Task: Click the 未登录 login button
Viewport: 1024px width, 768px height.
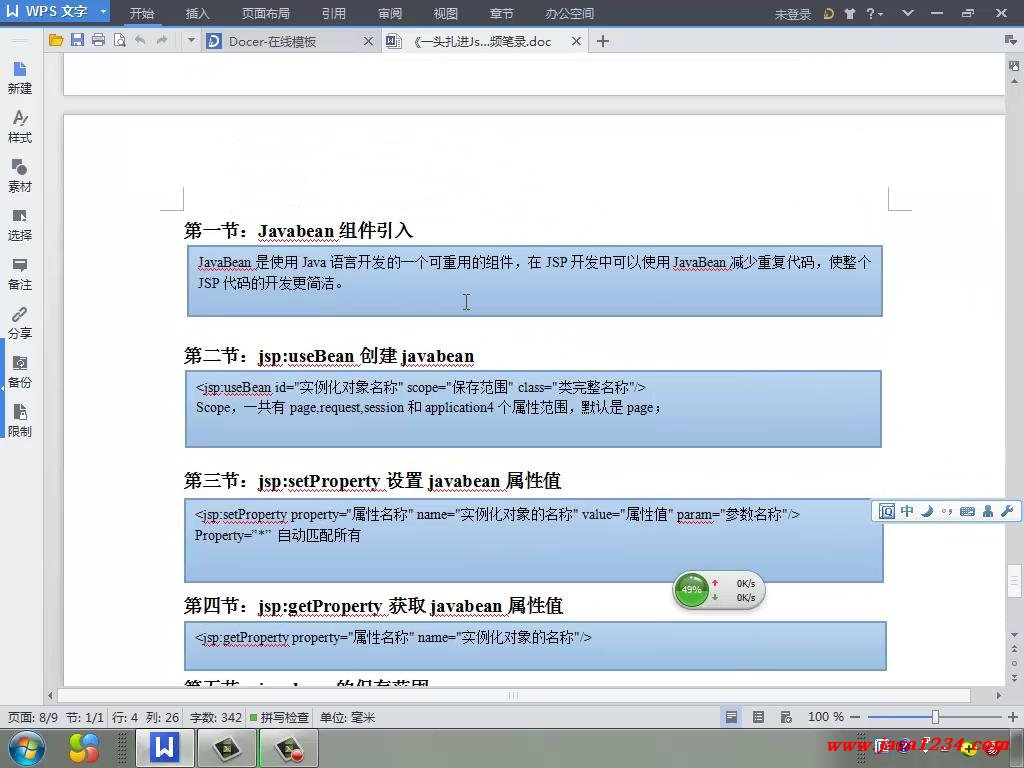Action: (x=793, y=14)
